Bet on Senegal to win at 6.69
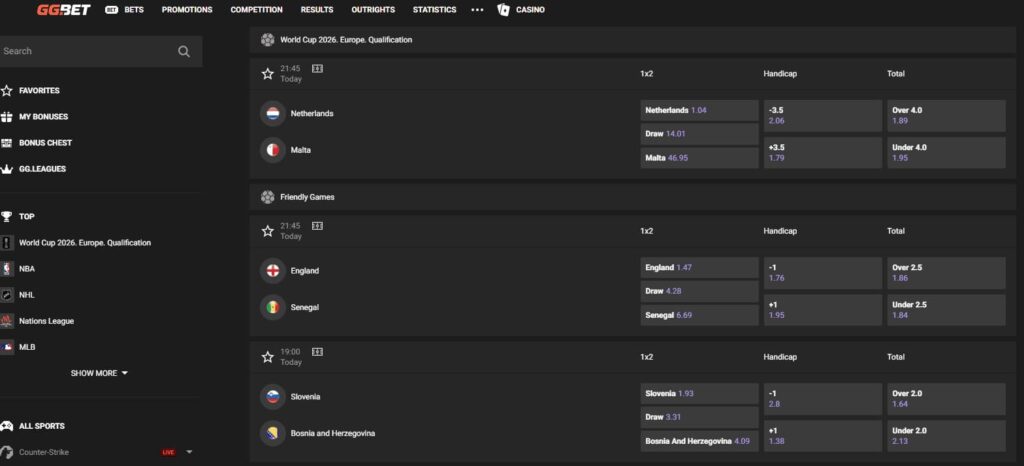This screenshot has height=466, width=1024. click(x=699, y=315)
